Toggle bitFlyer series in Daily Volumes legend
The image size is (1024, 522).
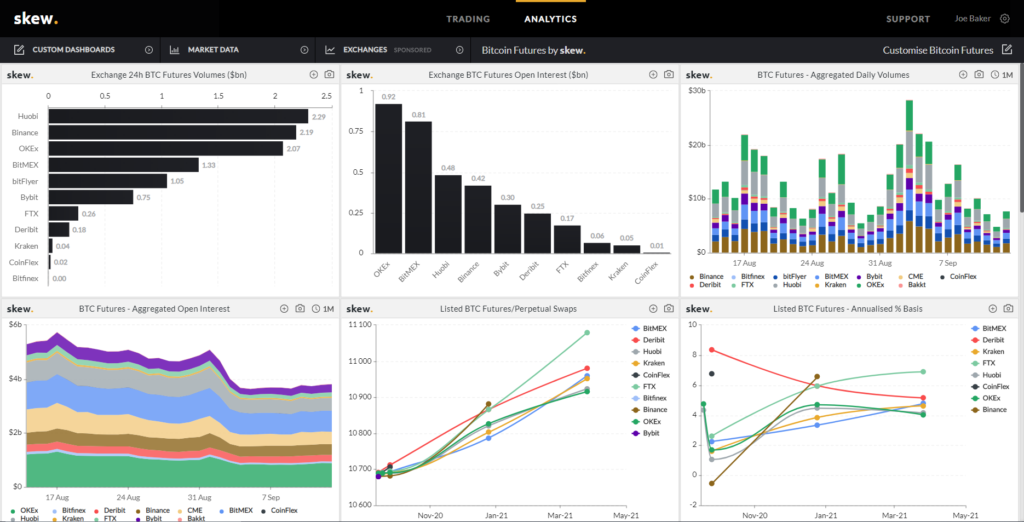pos(789,276)
